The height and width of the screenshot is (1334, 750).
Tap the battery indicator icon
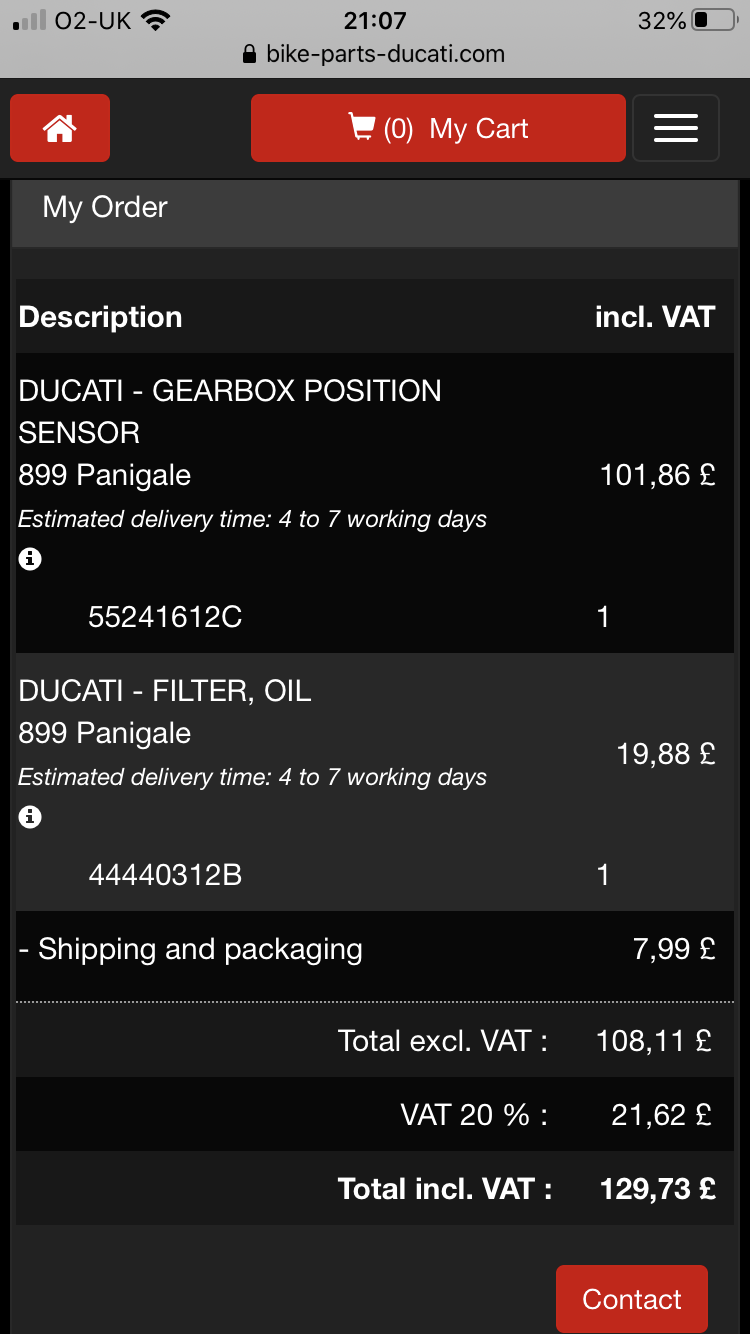tap(713, 20)
